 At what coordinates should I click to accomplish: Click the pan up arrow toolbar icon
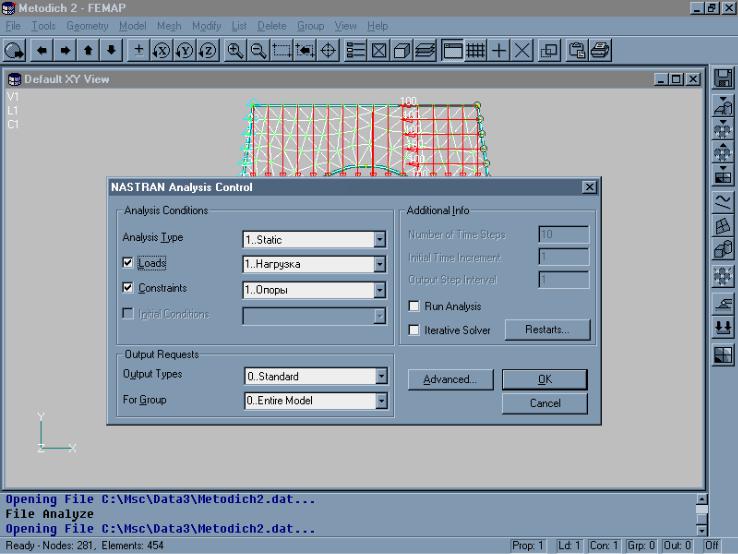pos(88,50)
